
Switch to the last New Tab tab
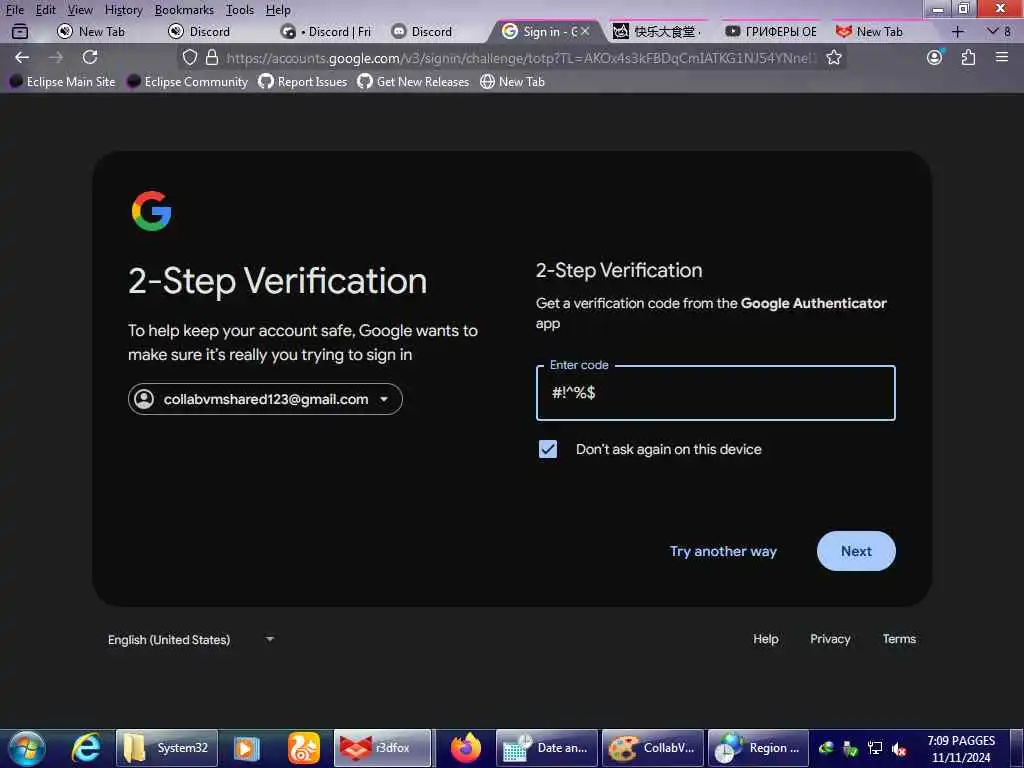878,31
